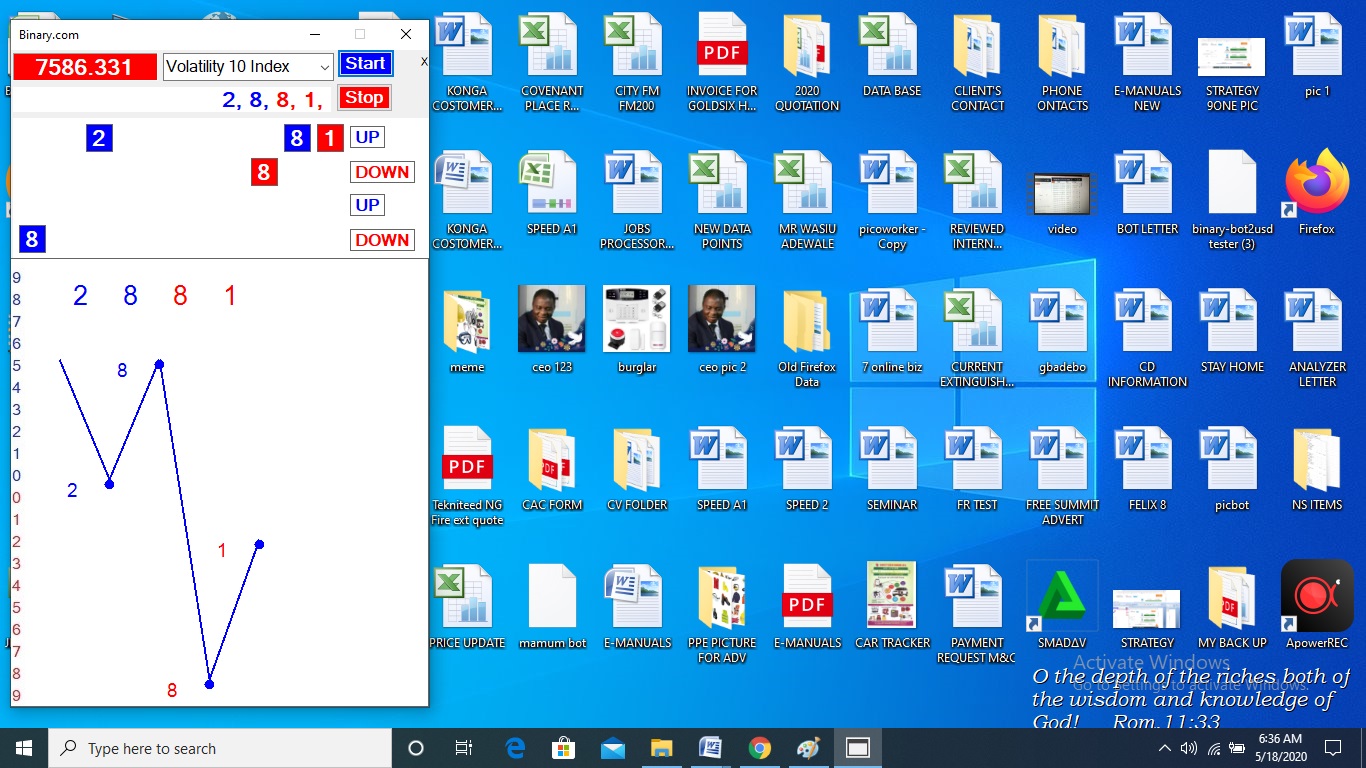
Task: Open File Explorer from the taskbar
Action: pos(662,748)
